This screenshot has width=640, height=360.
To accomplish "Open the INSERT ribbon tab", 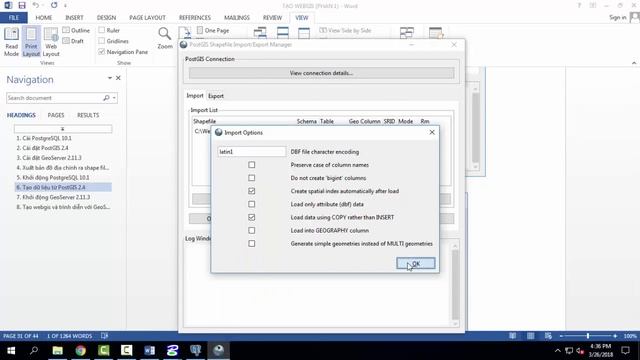I will pos(74,18).
